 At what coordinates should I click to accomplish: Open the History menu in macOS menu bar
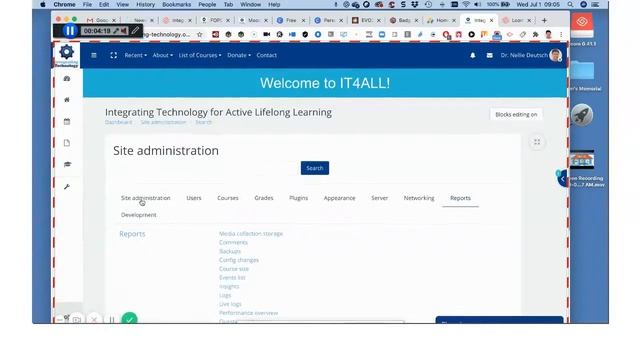pyautogui.click(x=145, y=4)
